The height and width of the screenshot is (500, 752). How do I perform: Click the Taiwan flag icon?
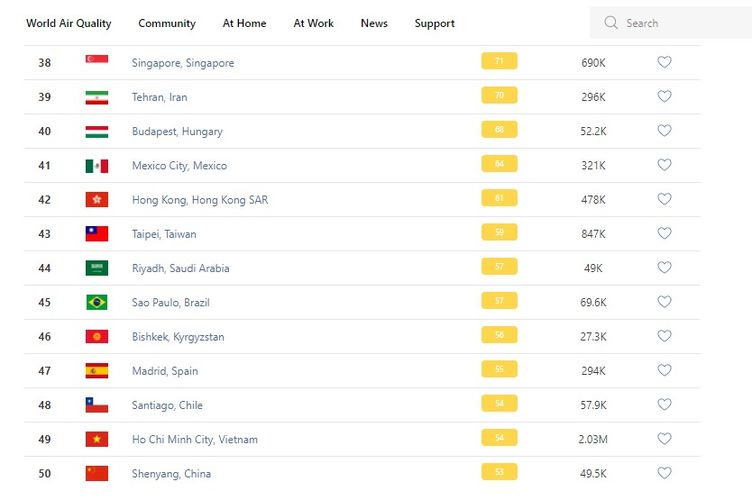point(97,234)
